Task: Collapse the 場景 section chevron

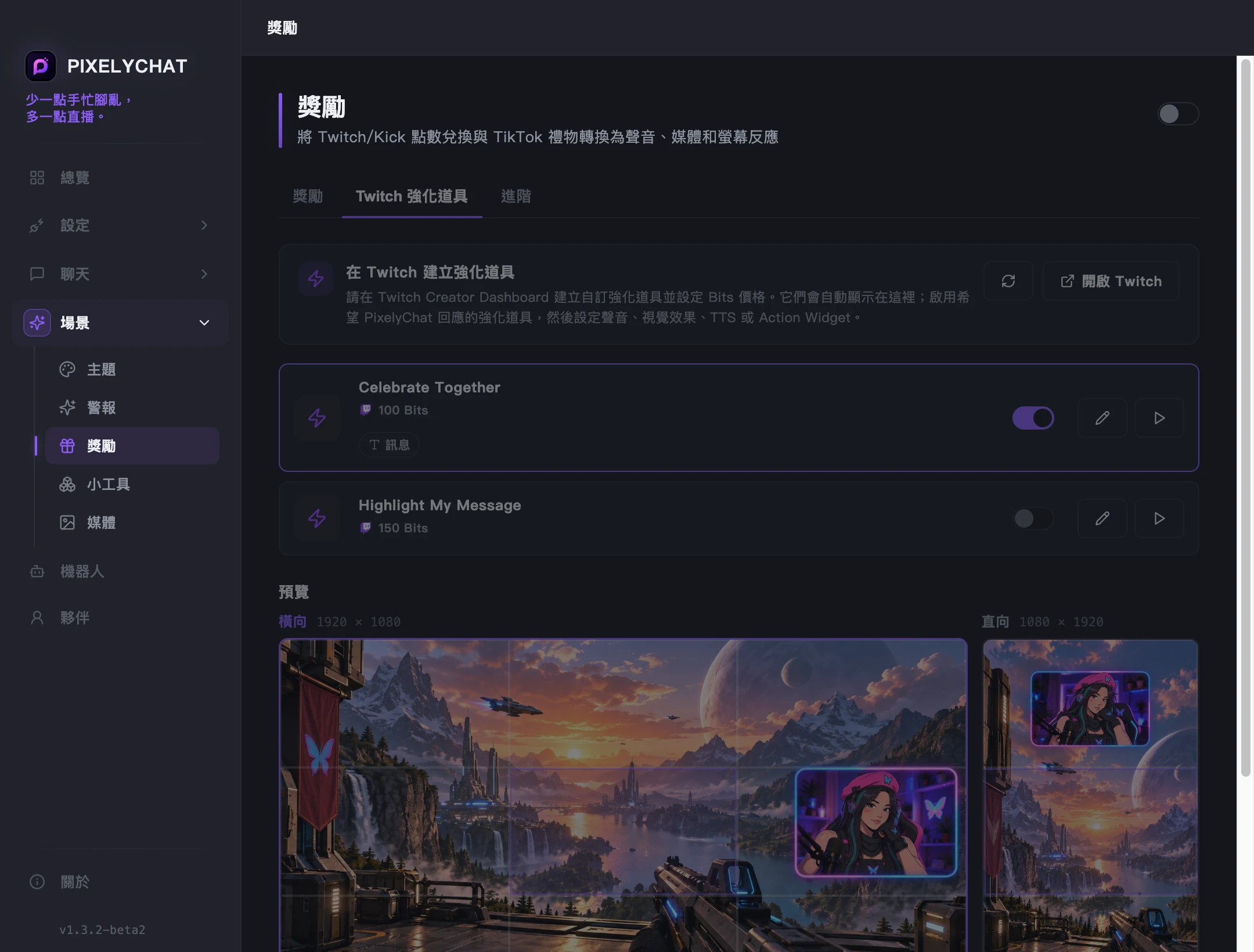Action: (x=204, y=323)
